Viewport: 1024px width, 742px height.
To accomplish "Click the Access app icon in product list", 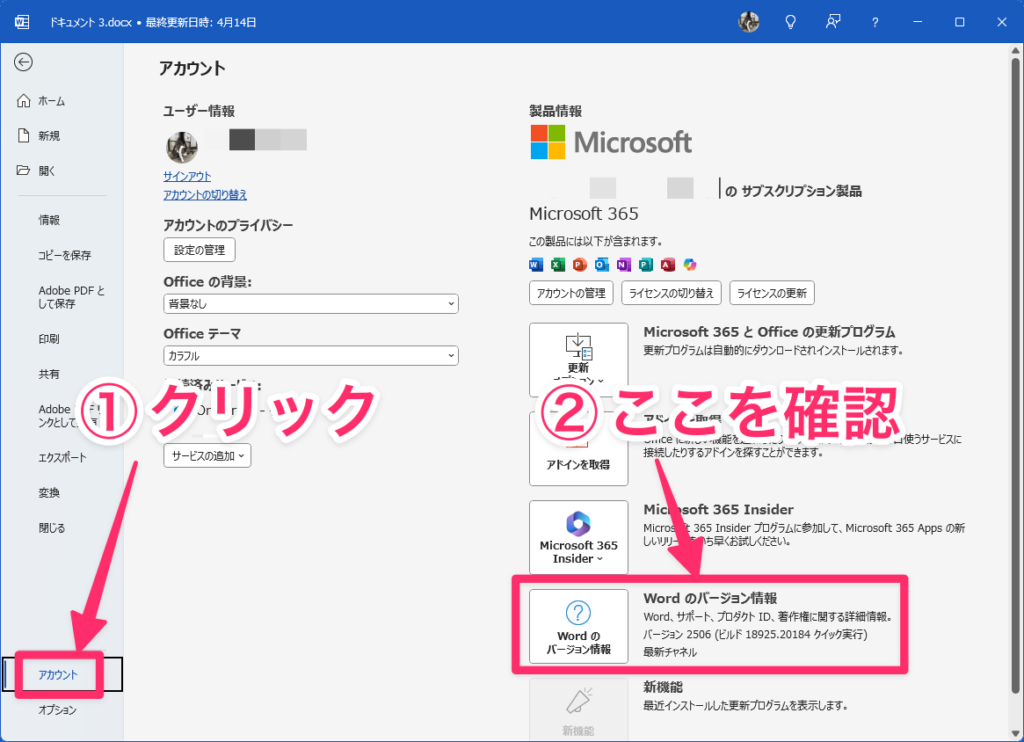I will [x=667, y=265].
